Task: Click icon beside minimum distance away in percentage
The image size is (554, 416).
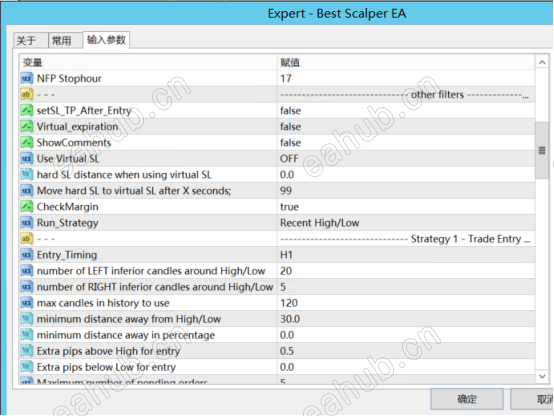Action: [27, 335]
